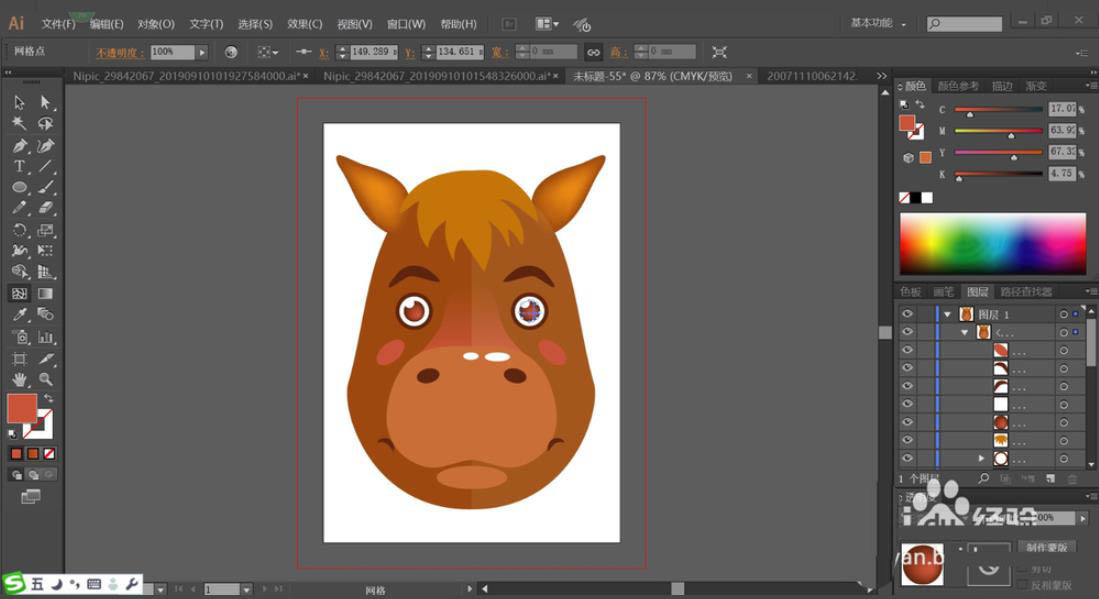Click the 不透明度 link in the control bar
Image resolution: width=1099 pixels, height=599 pixels.
pos(120,53)
